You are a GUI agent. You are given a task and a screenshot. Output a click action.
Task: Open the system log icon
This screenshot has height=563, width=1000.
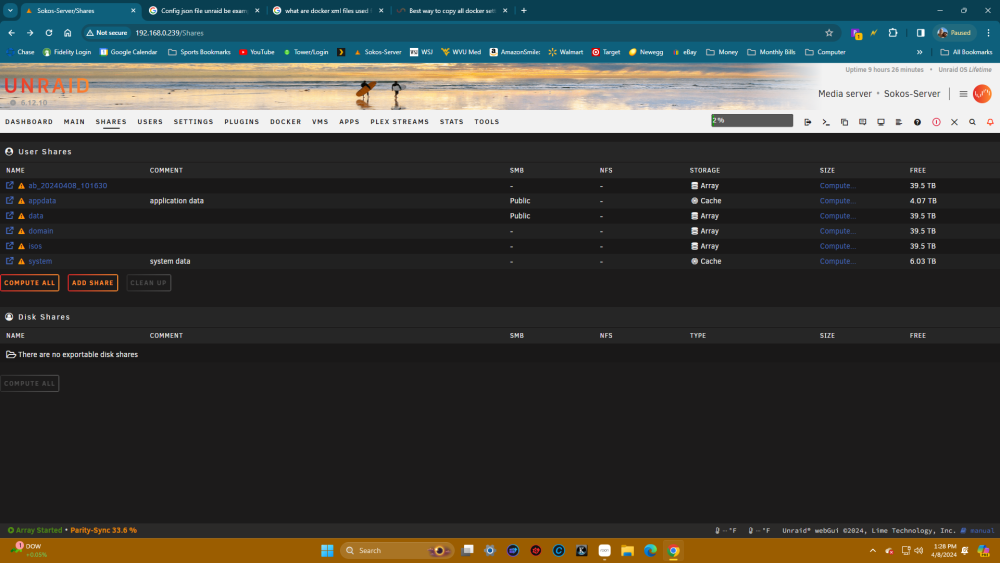899,122
